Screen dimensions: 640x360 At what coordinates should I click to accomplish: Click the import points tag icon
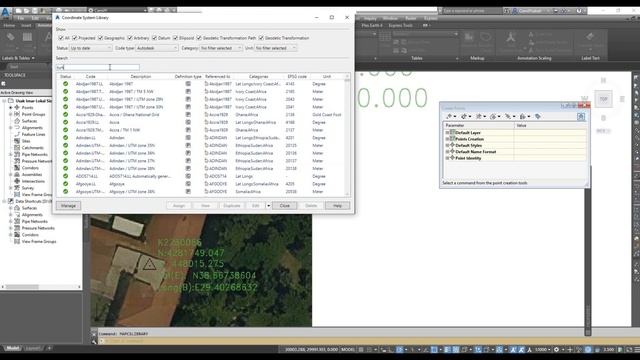pos(538,116)
